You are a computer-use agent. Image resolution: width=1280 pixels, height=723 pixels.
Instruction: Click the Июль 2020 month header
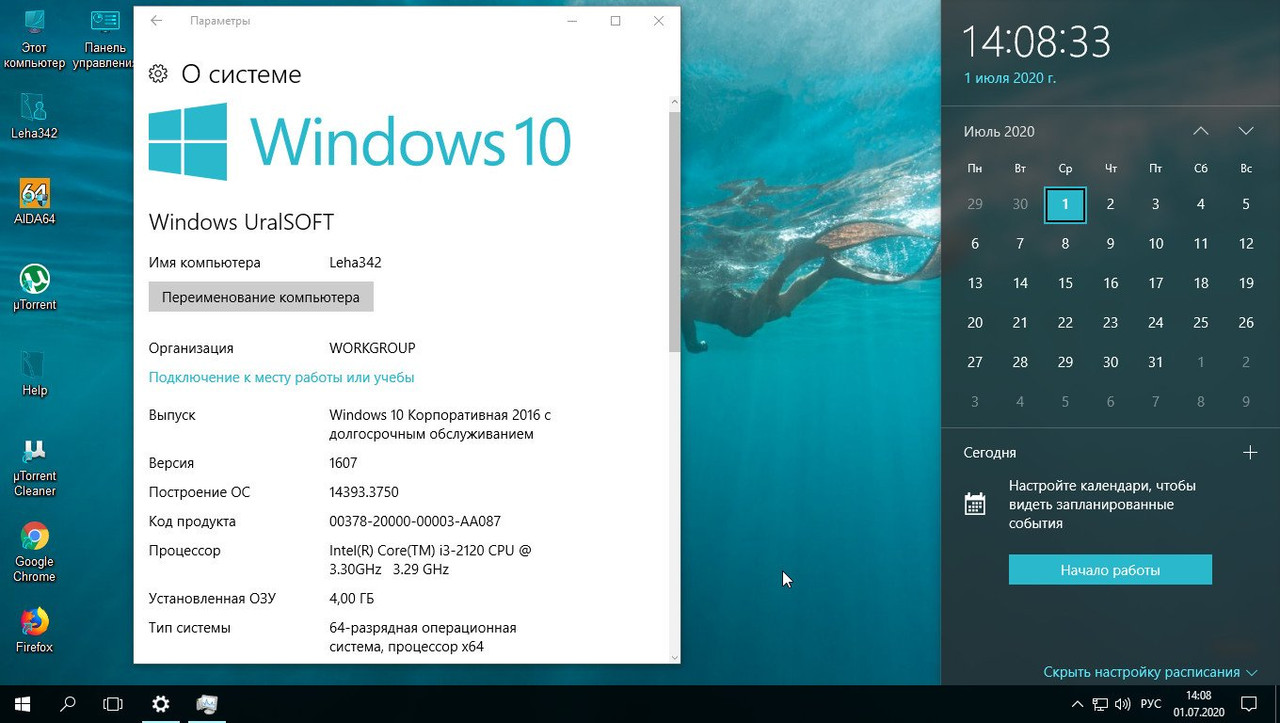(999, 131)
